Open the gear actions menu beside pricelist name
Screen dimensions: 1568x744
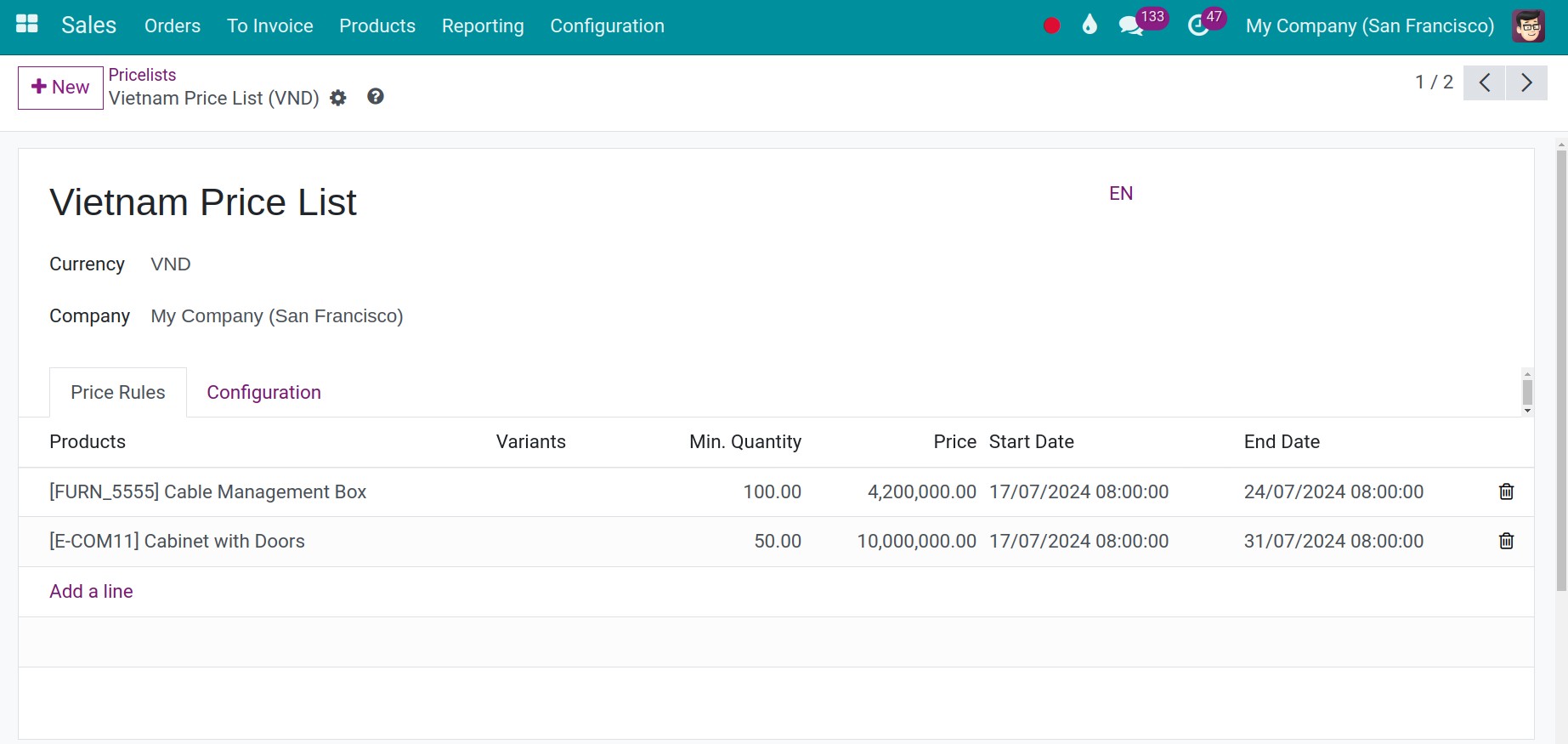[338, 98]
